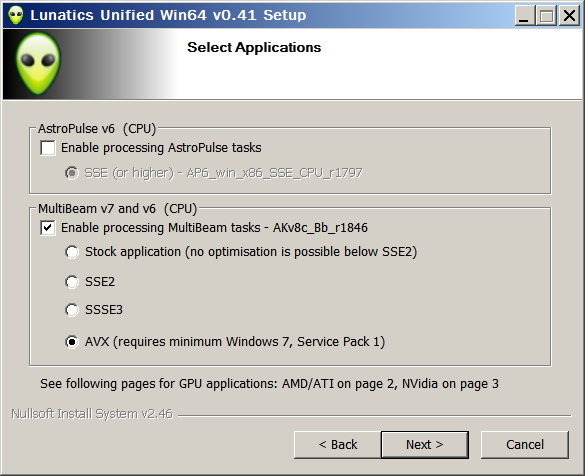Click the large green alien header logo
Image resolution: width=585 pixels, height=476 pixels.
[38, 63]
